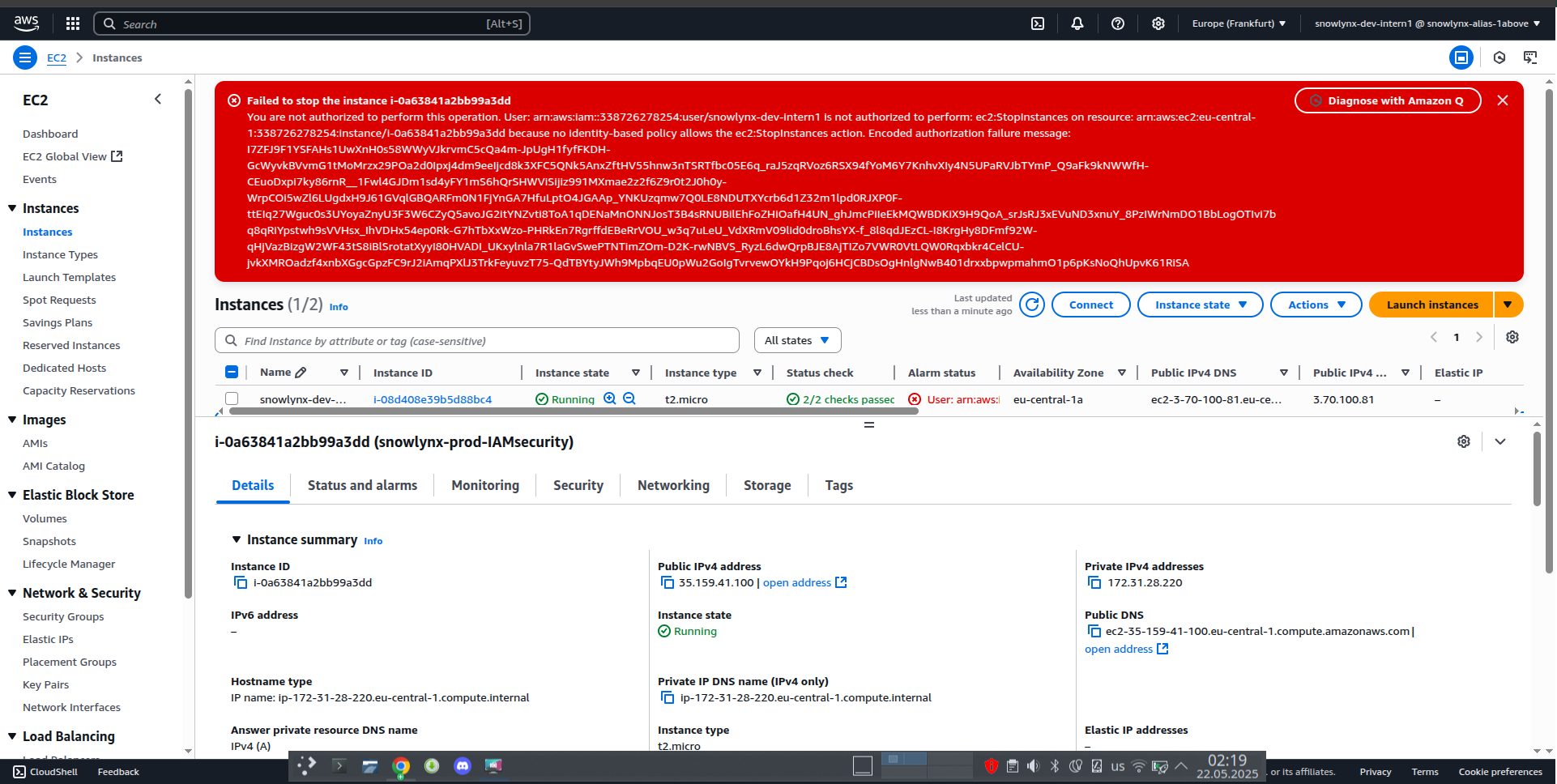Open the AWS services grid menu

tap(73, 23)
